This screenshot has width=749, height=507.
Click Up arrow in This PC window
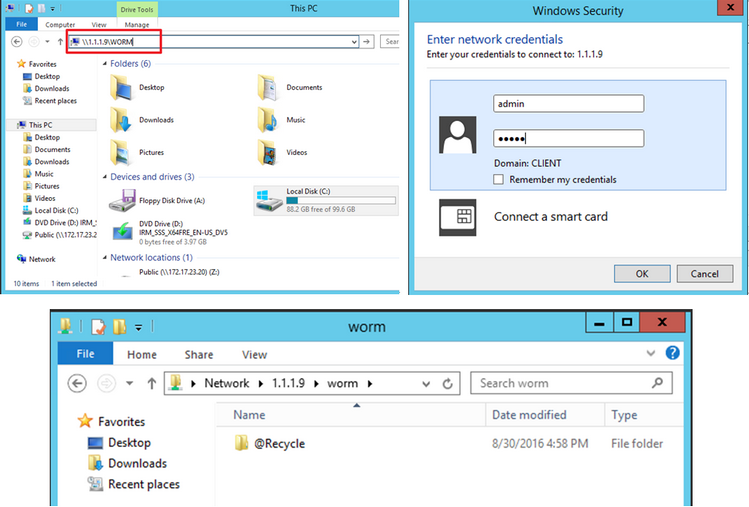(x=60, y=42)
